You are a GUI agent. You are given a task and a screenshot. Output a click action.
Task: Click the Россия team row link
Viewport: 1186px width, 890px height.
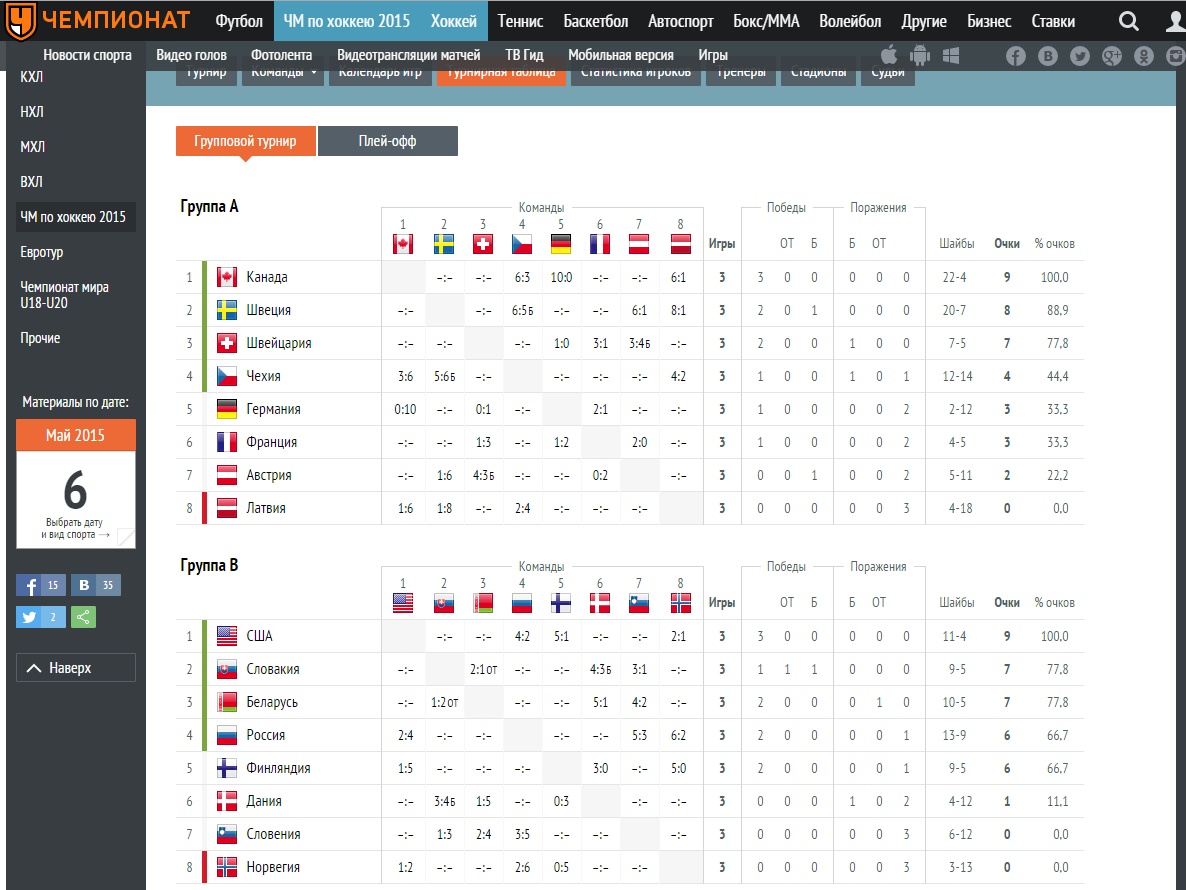[265, 735]
